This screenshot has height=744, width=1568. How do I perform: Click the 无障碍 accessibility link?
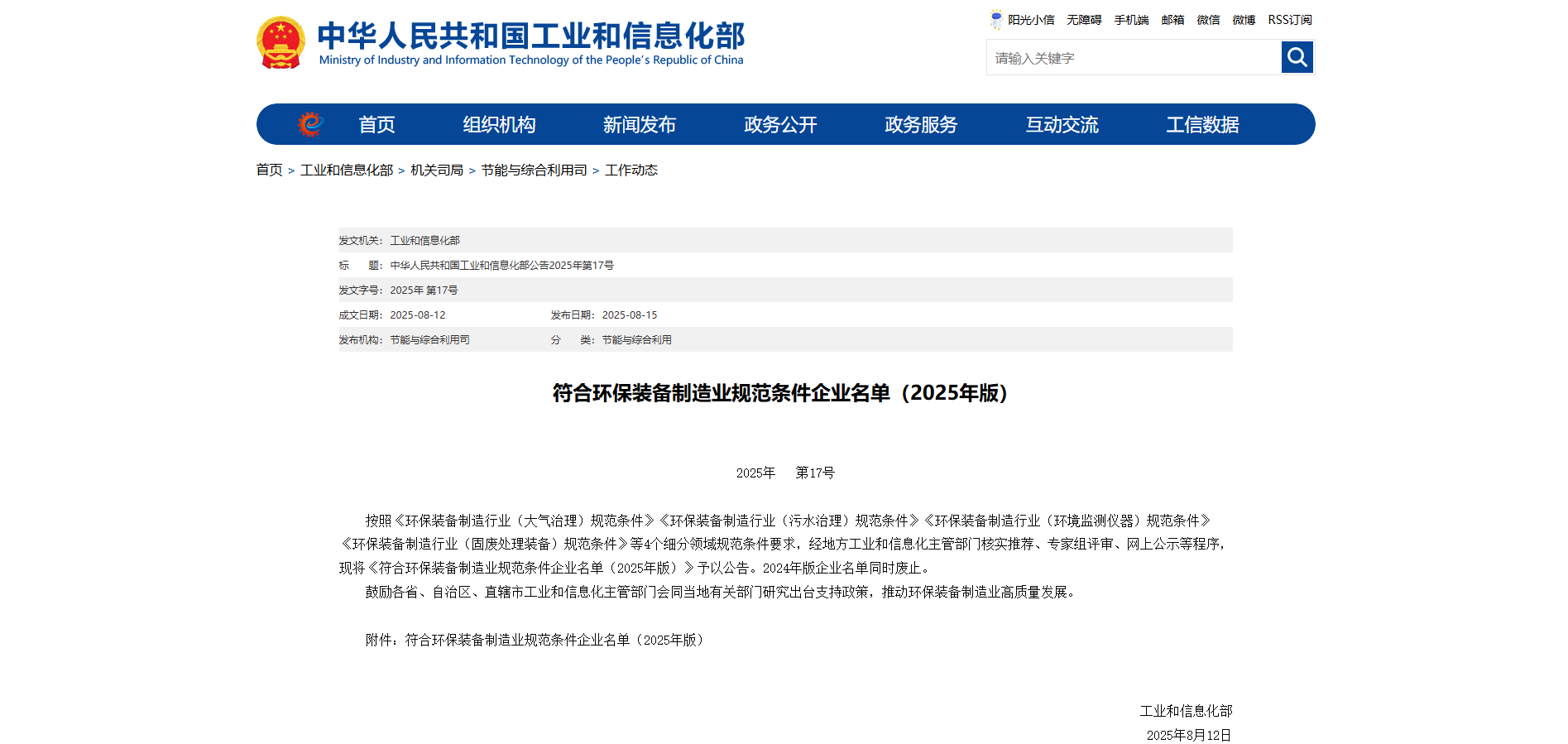tap(1084, 20)
